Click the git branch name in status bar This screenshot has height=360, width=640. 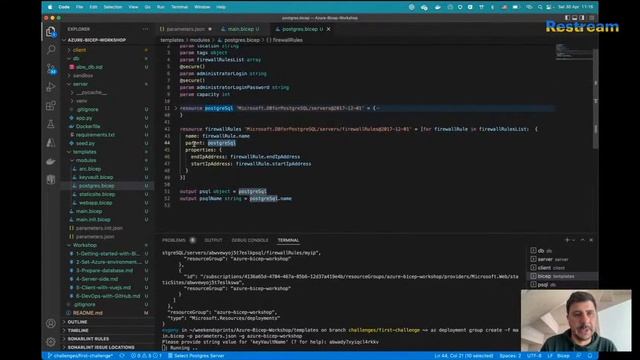tap(80, 356)
